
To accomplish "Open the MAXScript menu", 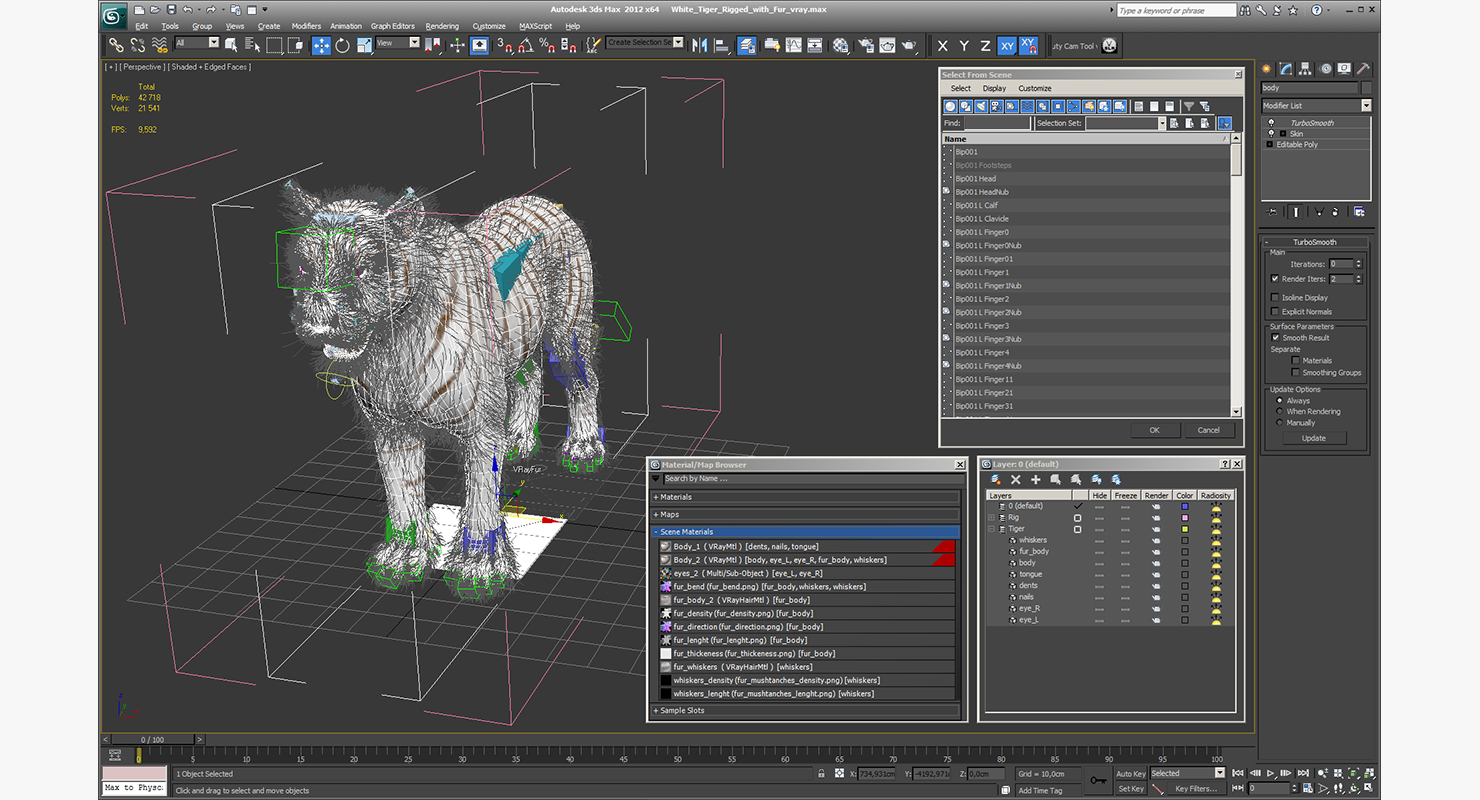I will [535, 26].
